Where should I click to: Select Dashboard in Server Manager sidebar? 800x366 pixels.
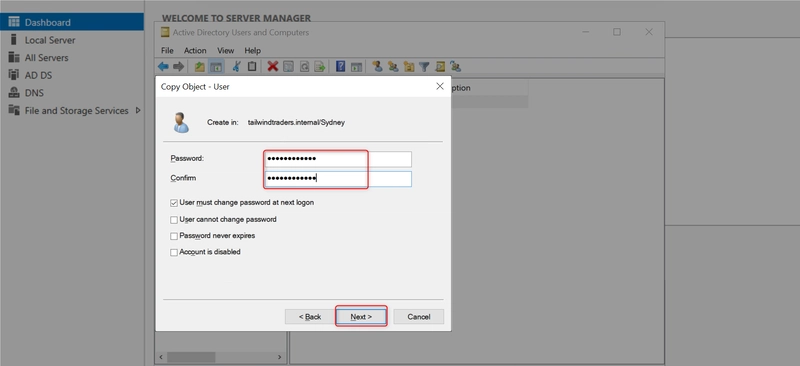pos(72,22)
